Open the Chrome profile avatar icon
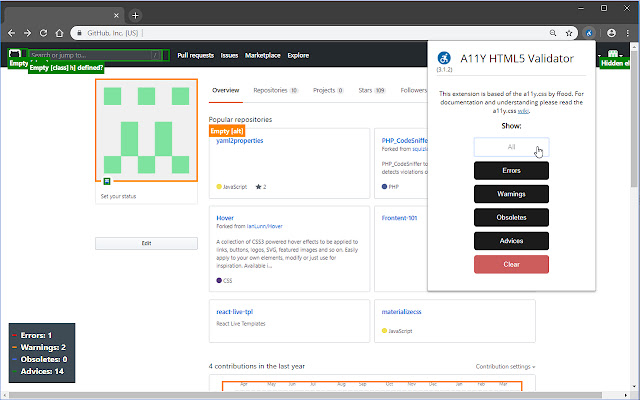Image resolution: width=640 pixels, height=400 pixels. (611, 33)
